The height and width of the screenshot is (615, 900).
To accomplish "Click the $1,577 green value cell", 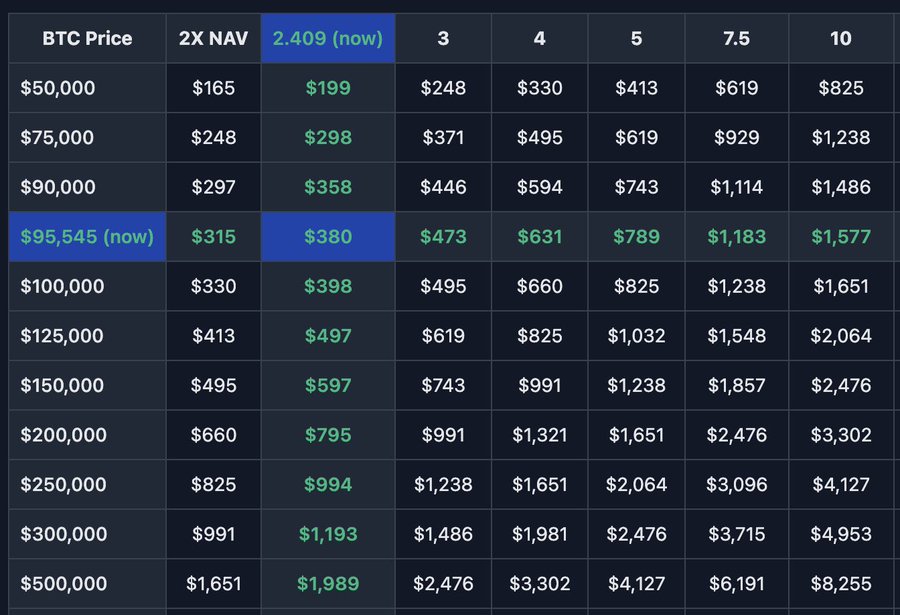I will tap(841, 237).
